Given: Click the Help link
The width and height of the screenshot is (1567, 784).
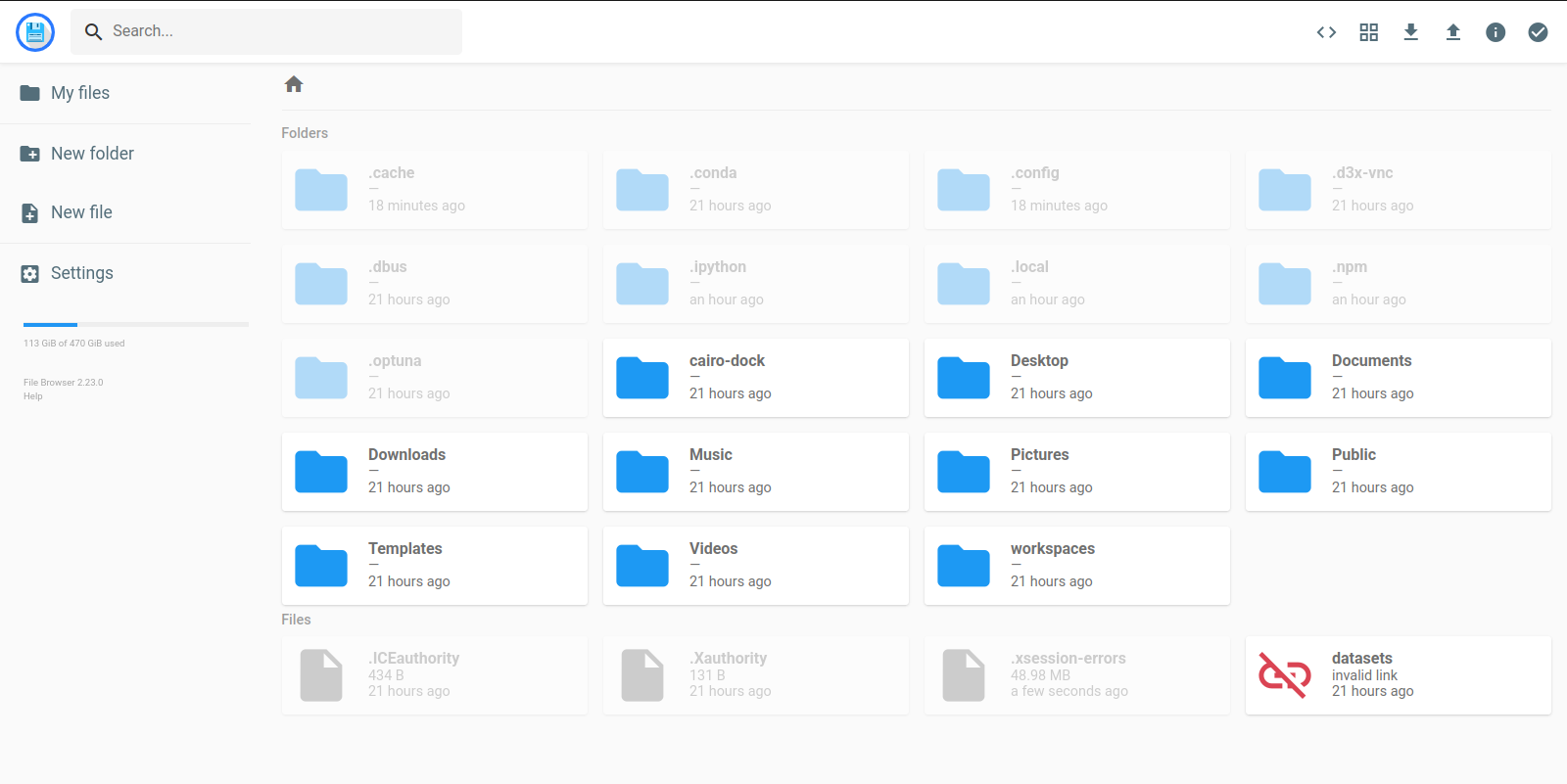Looking at the screenshot, I should pyautogui.click(x=33, y=396).
